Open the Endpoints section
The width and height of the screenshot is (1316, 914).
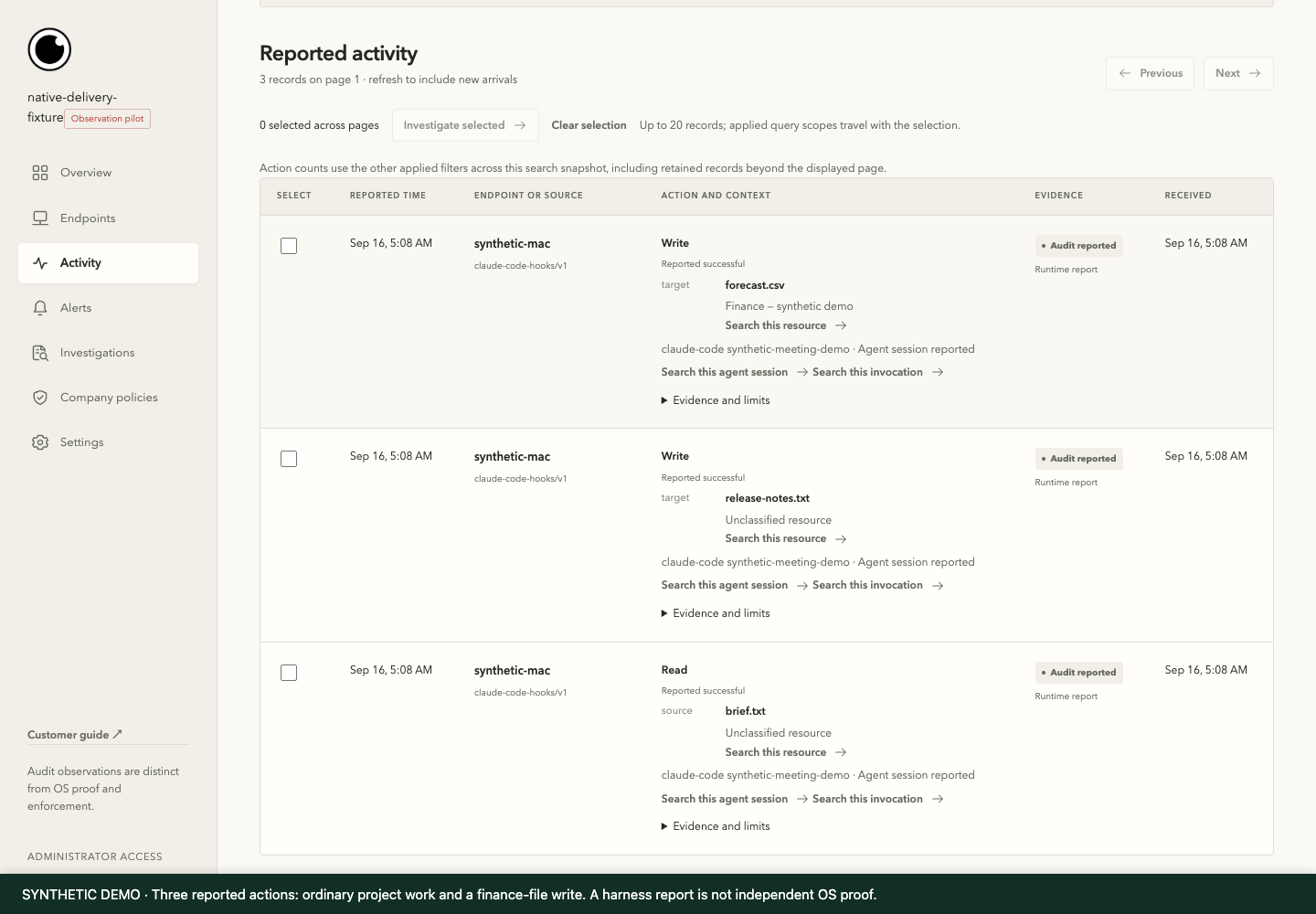[108, 218]
